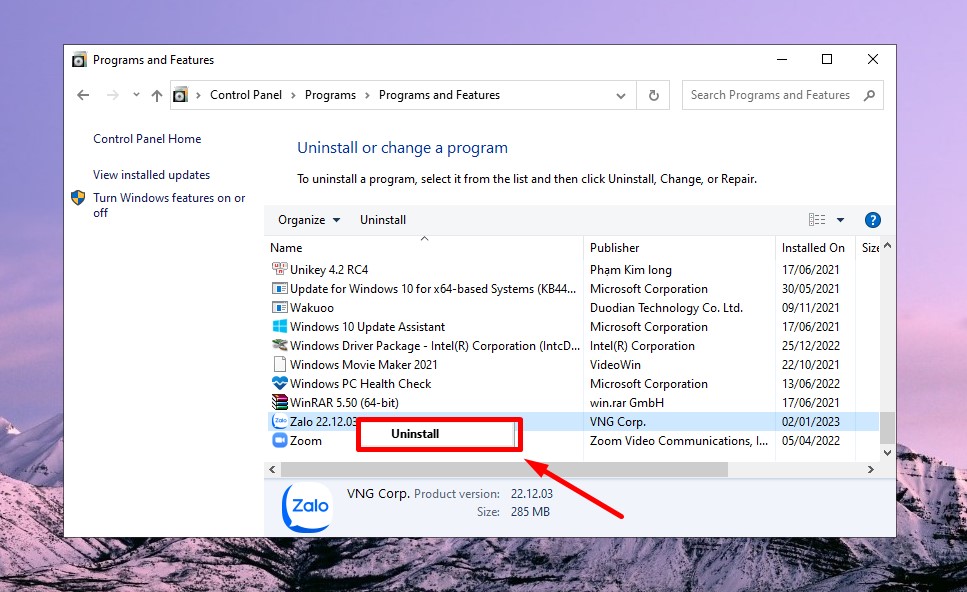Click the Control Panel icon in address bar

click(x=180, y=95)
